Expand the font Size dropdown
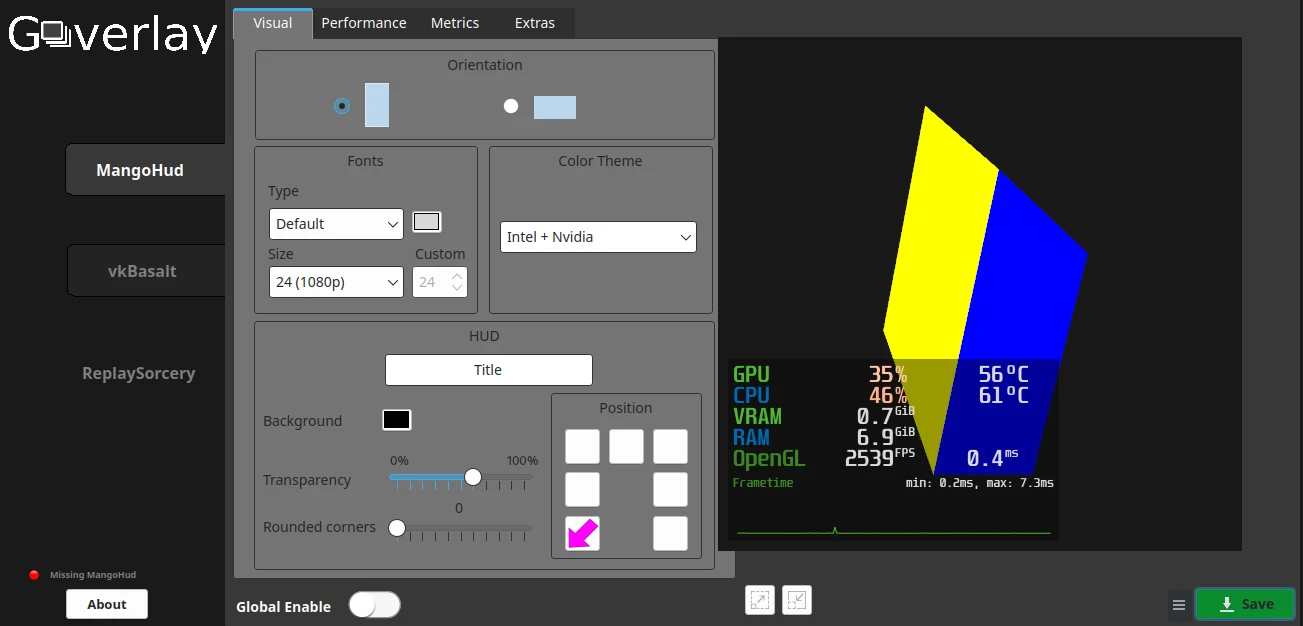The image size is (1303, 626). (x=336, y=282)
